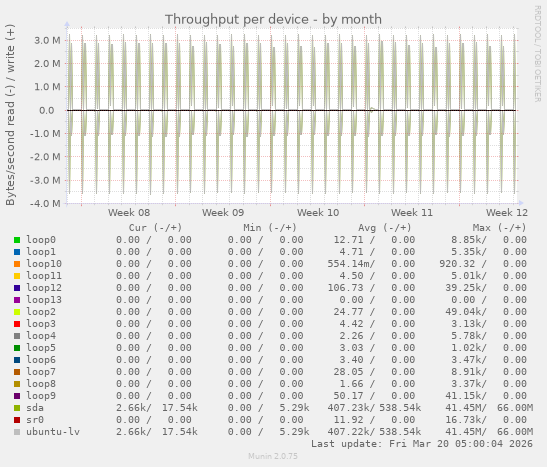
Task: Select the loop8 legend label
Action: [41, 384]
